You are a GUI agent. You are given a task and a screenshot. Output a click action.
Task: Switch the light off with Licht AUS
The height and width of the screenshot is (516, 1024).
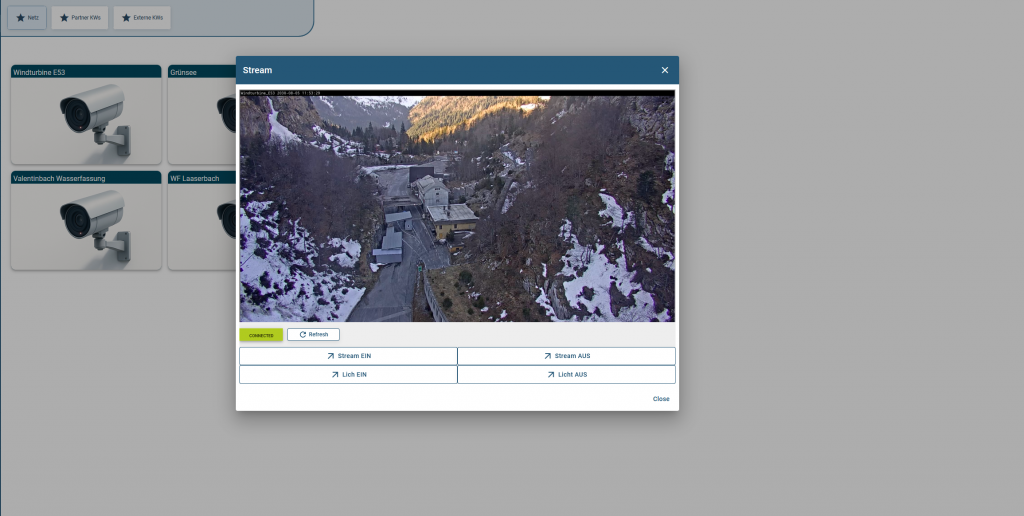(x=566, y=375)
